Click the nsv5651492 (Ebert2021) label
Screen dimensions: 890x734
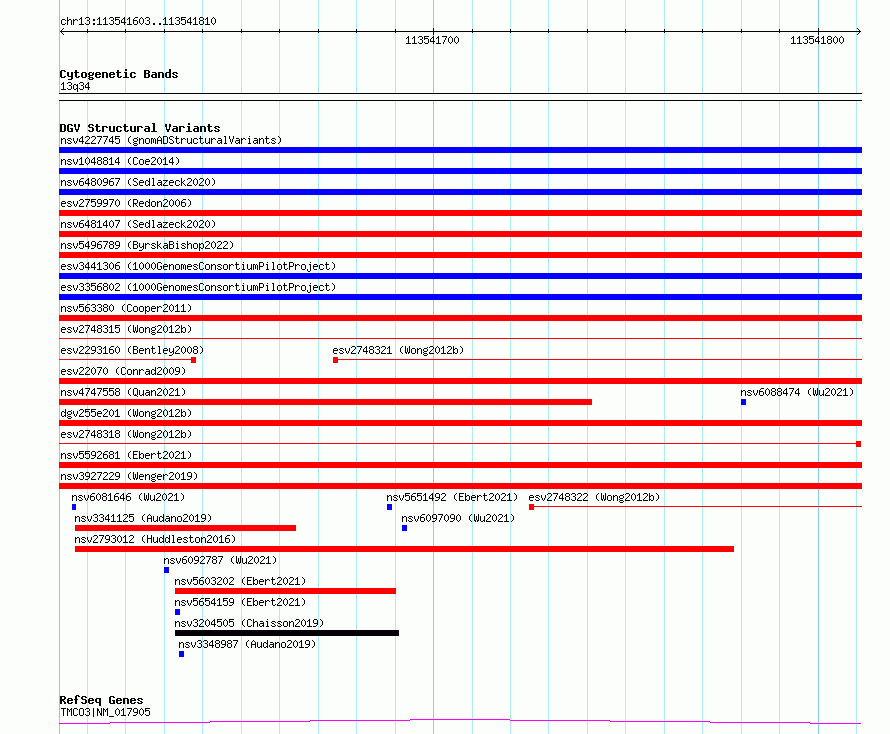[x=452, y=497]
